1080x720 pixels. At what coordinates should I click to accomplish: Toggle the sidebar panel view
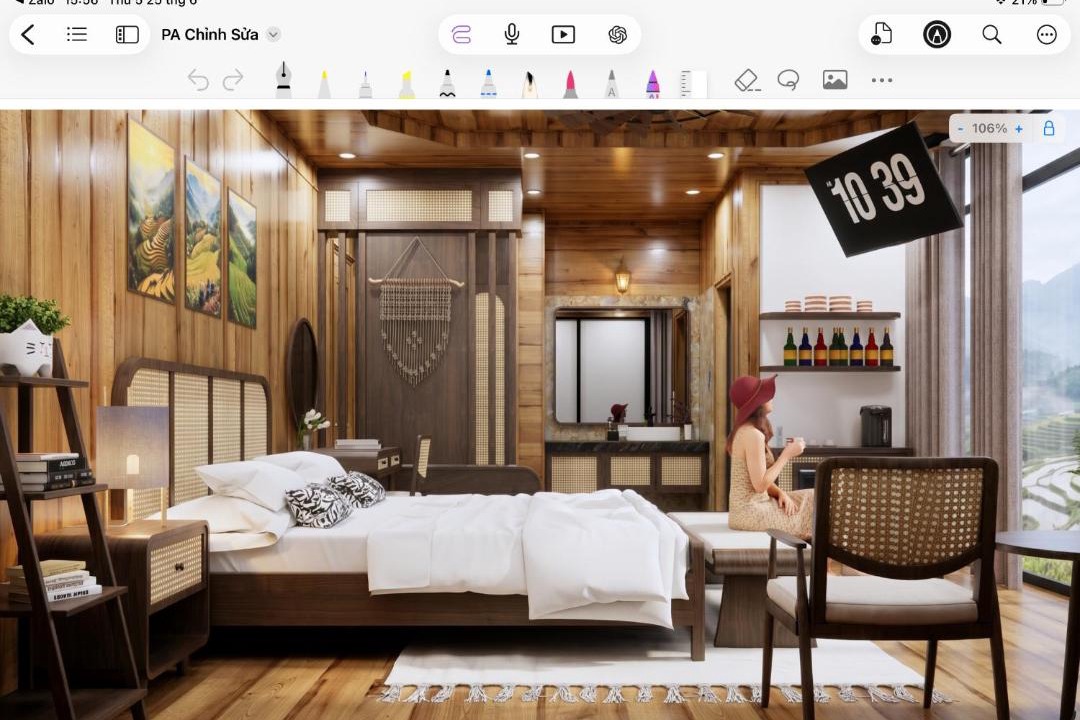point(127,34)
